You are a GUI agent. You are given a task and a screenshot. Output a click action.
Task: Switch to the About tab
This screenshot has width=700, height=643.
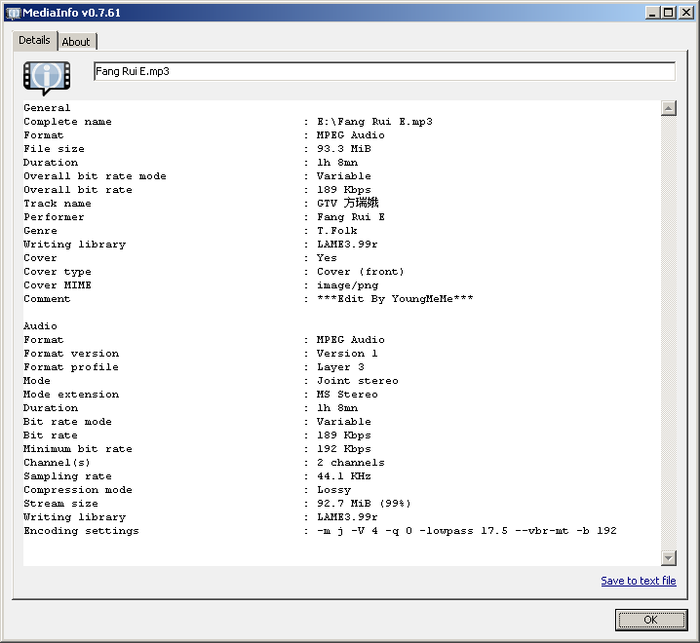click(x=76, y=42)
